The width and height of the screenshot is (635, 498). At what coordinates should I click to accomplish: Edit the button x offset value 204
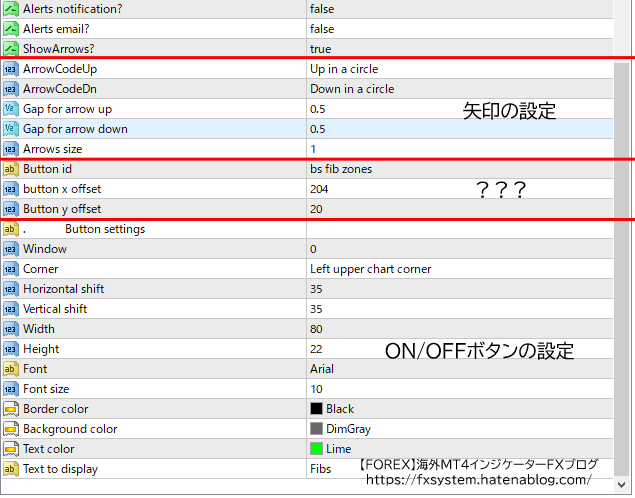click(460, 189)
